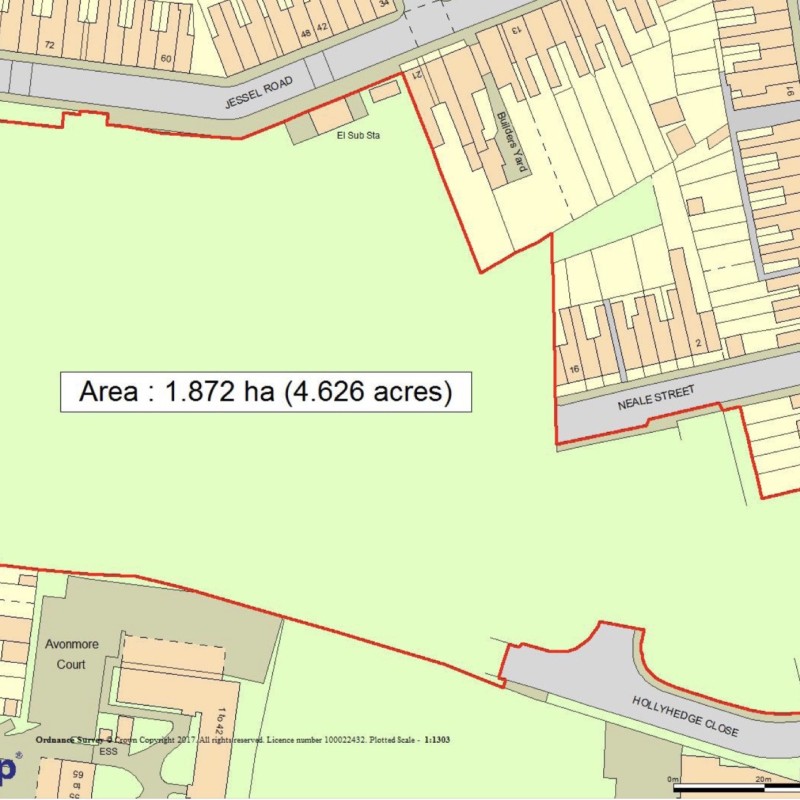Click the Area 1.872 ha label box
Screen dimensions: 800x800
[x=265, y=391]
